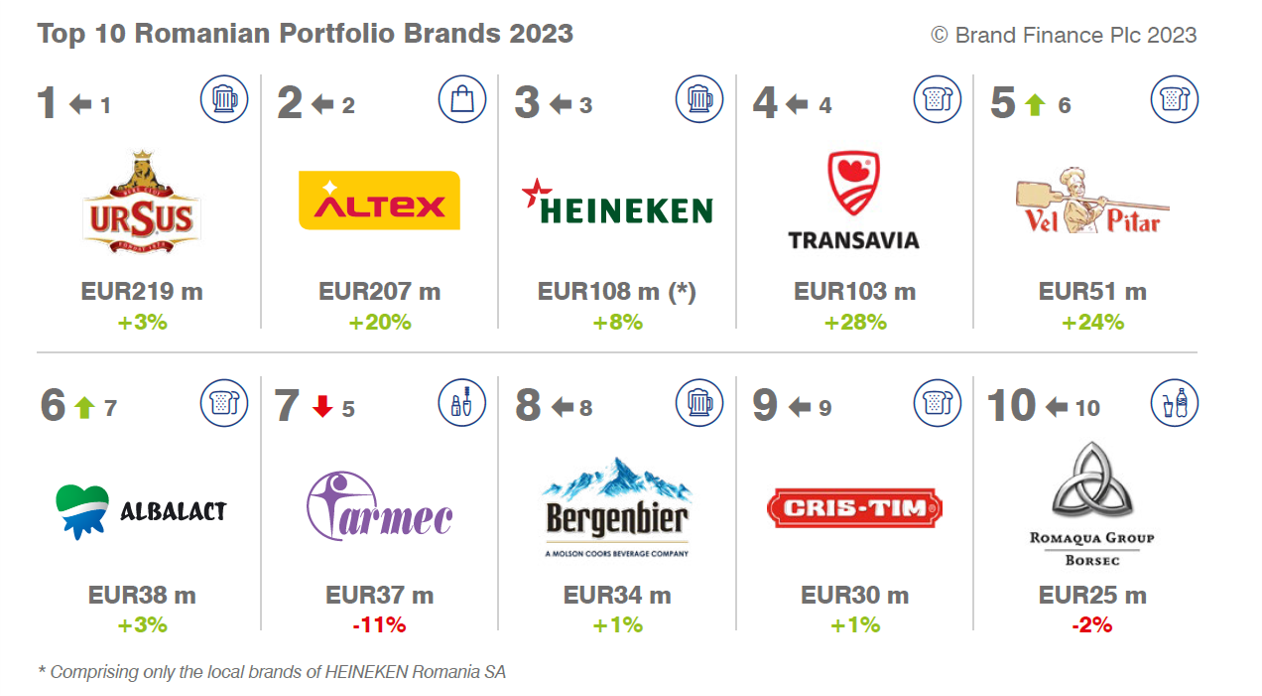Click the beer mug icon above Heineken

(700, 99)
